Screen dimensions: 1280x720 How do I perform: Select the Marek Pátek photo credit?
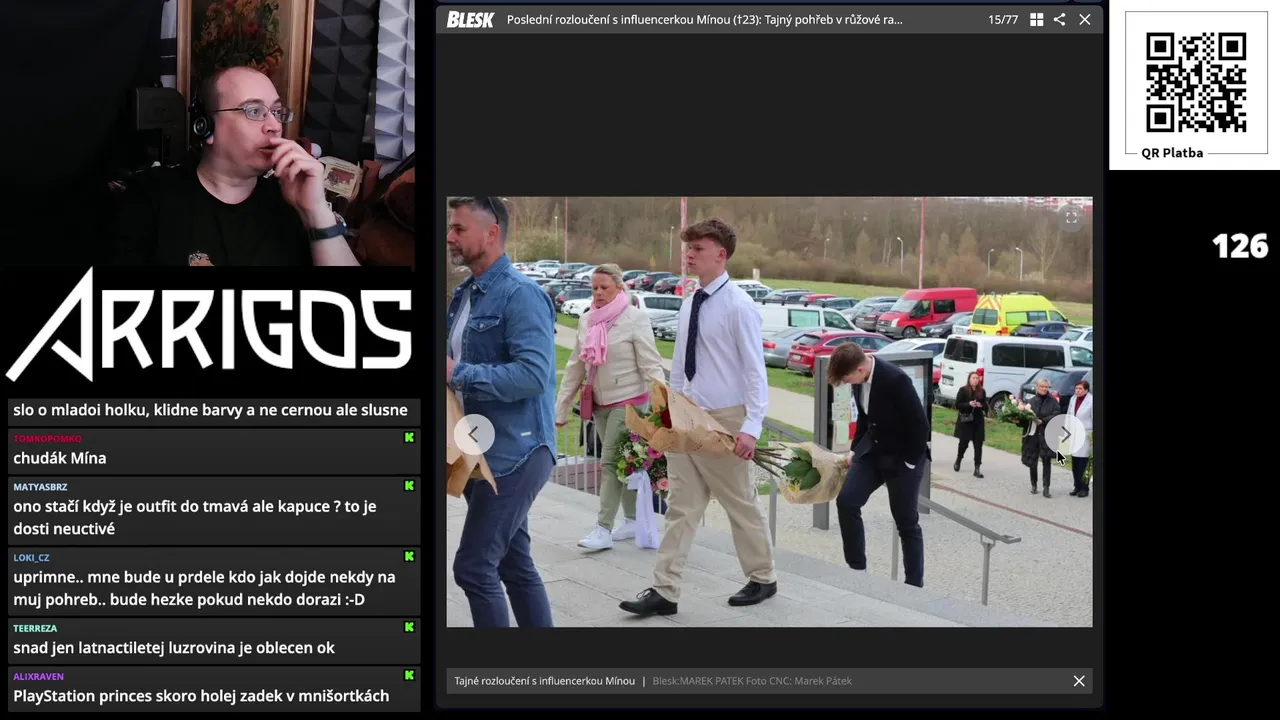point(752,681)
